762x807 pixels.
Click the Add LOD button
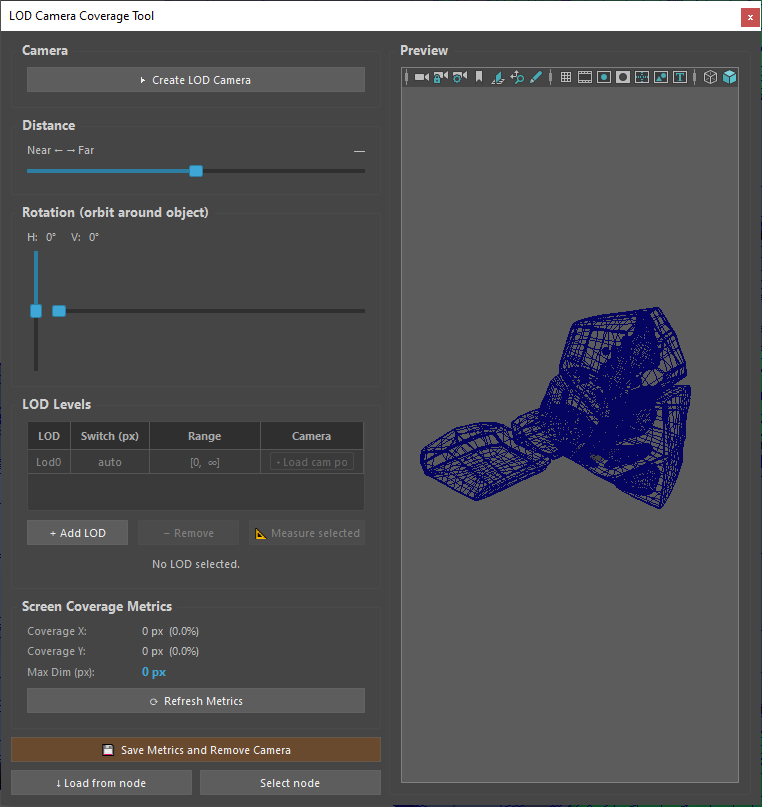point(78,533)
